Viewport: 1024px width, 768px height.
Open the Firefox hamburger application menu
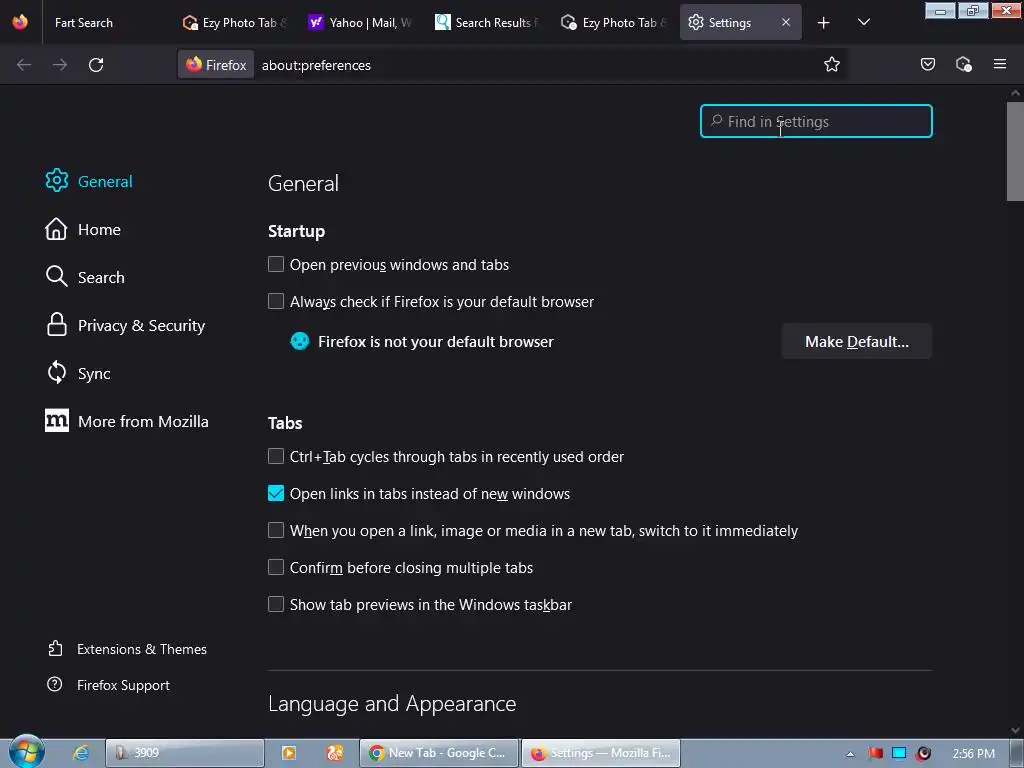pyautogui.click(x=1000, y=64)
